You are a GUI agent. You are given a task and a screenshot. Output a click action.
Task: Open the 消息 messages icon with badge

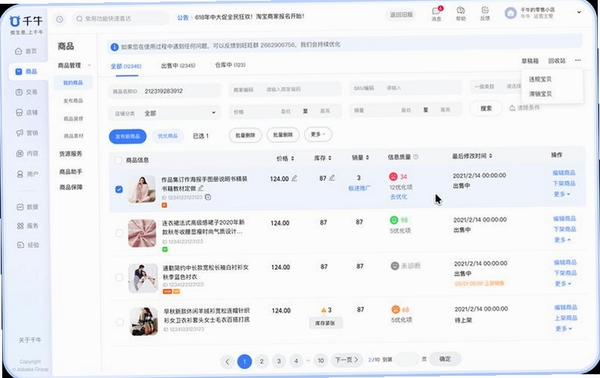coord(436,11)
